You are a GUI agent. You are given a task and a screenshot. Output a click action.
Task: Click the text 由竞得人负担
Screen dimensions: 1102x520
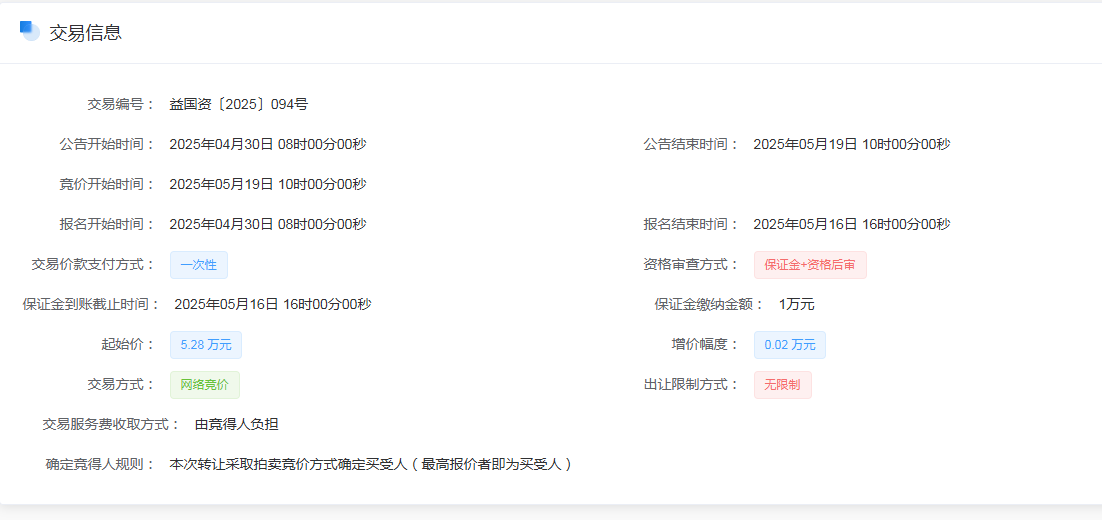click(237, 424)
